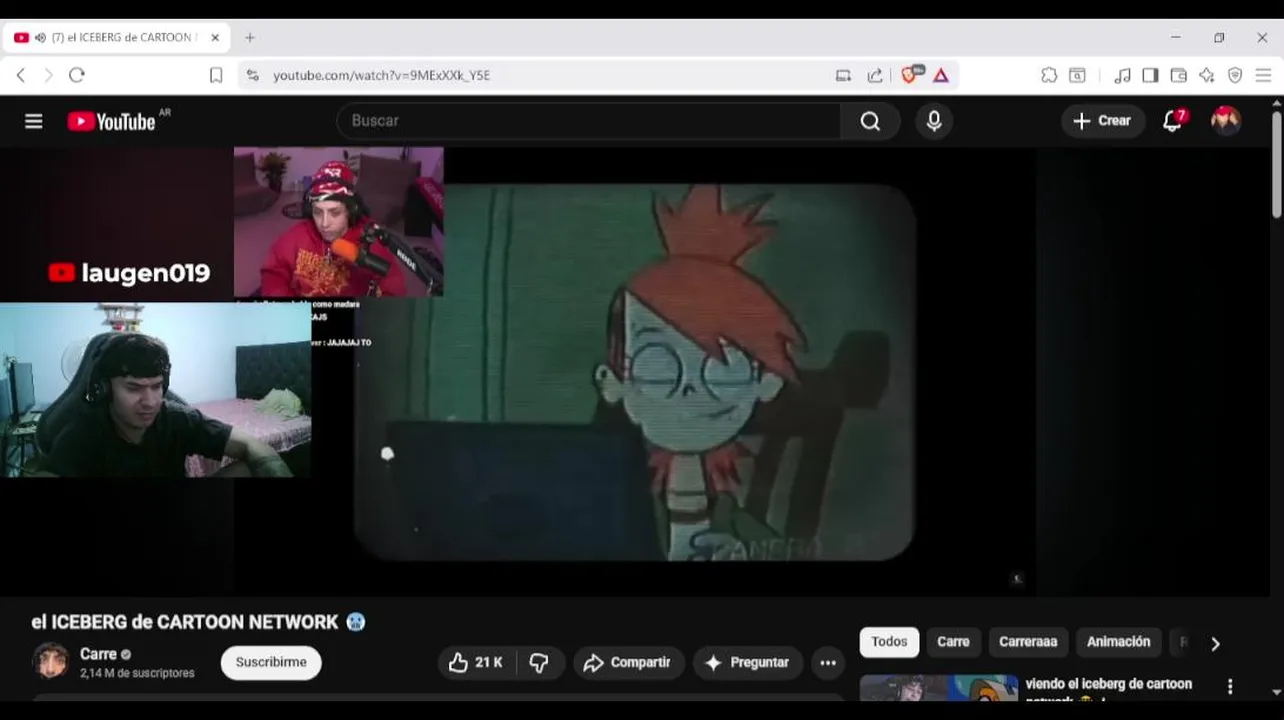The width and height of the screenshot is (1284, 720).
Task: Select the el ICEBERG de CARTOON tab
Action: (116, 38)
